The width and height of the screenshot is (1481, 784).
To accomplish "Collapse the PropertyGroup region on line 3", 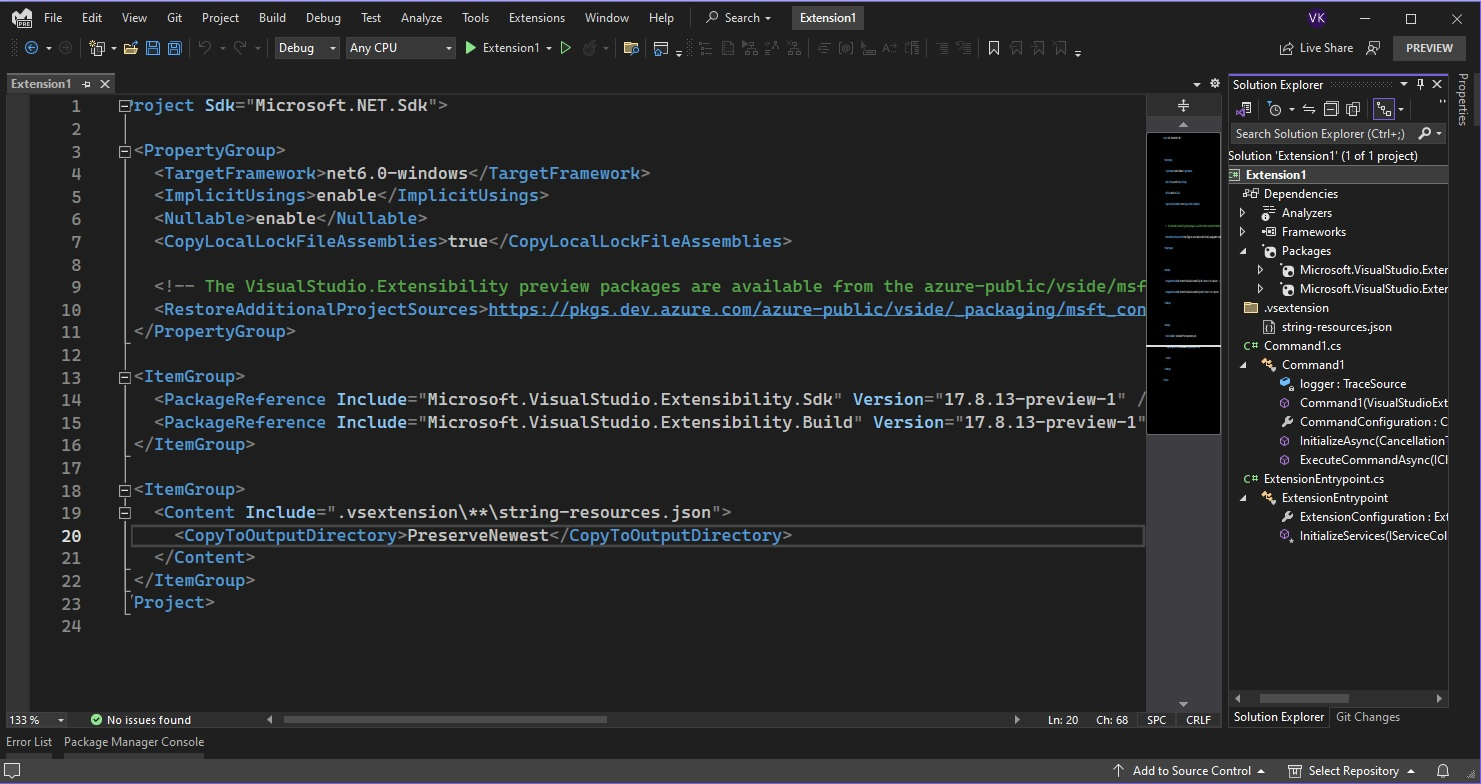I will pos(124,150).
